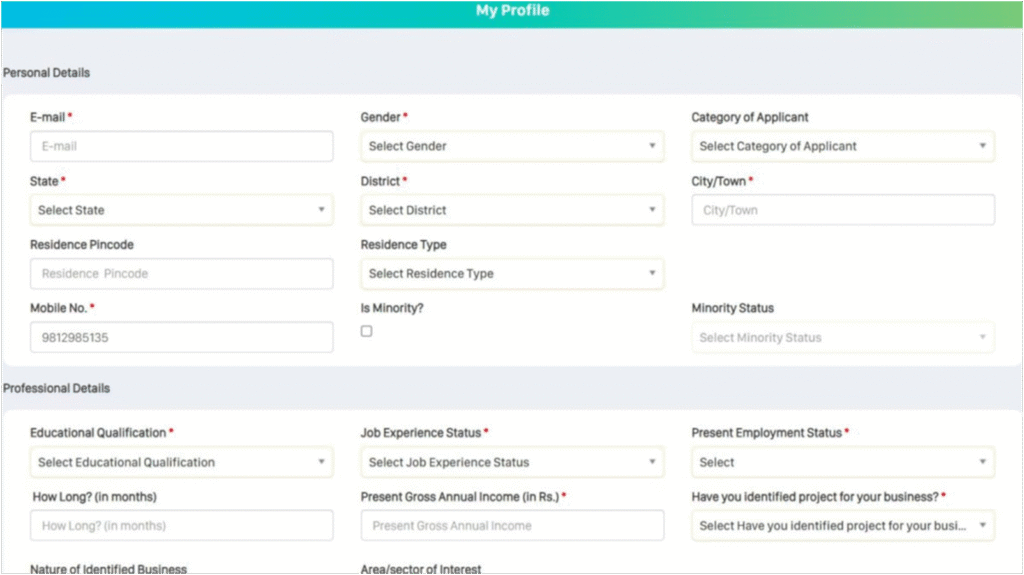Tick the Is Minority checkbox

click(366, 331)
